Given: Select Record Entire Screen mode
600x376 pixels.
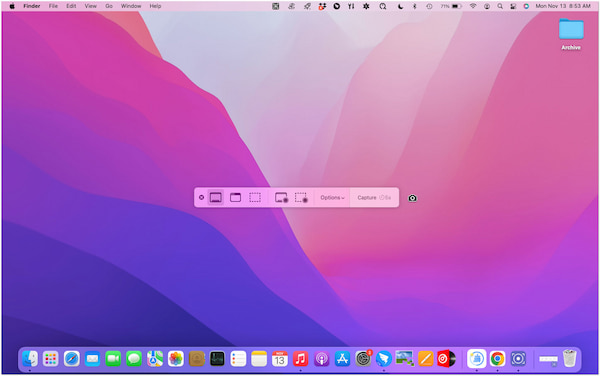Looking at the screenshot, I should 281,197.
